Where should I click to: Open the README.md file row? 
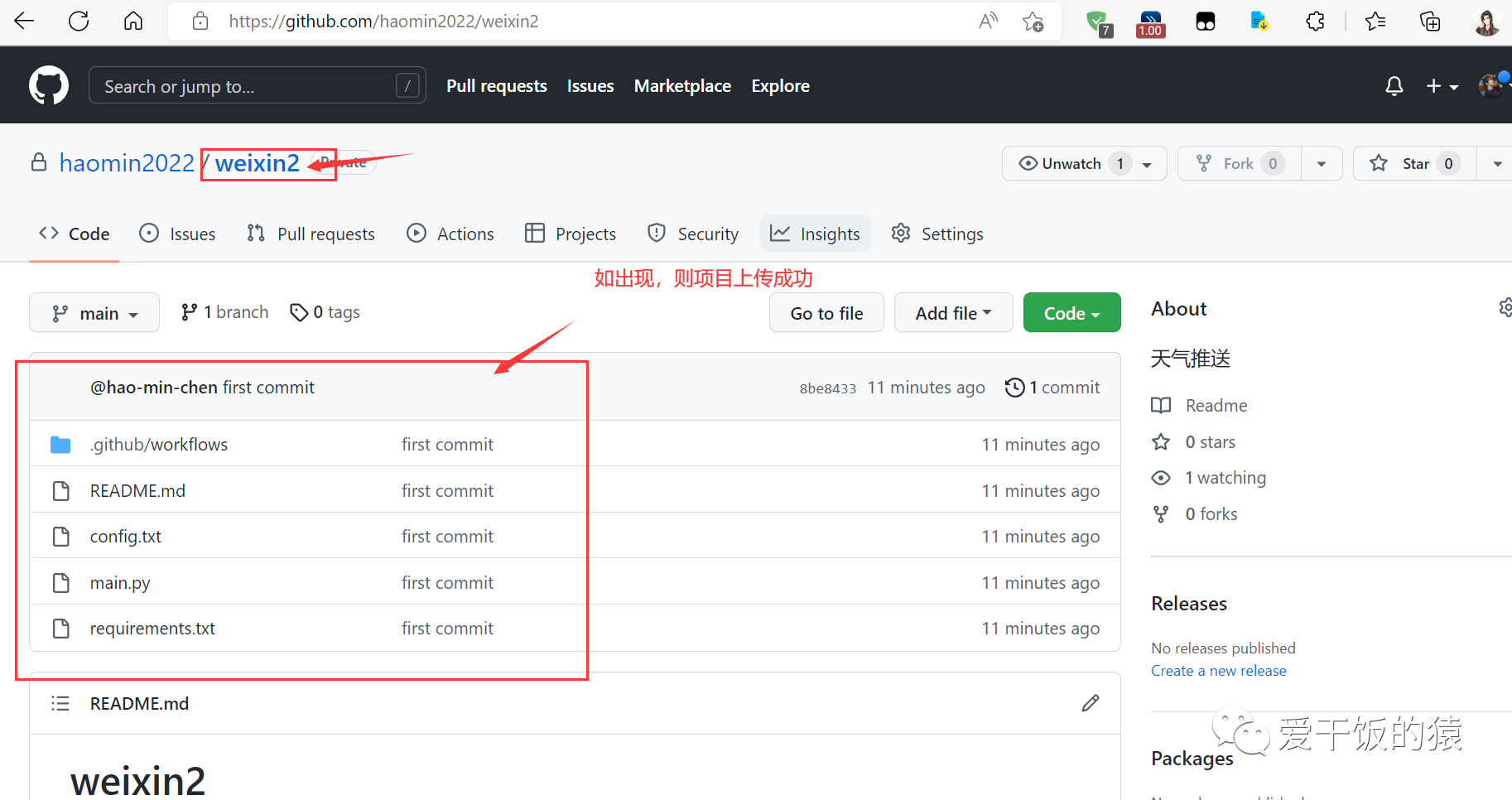click(575, 490)
